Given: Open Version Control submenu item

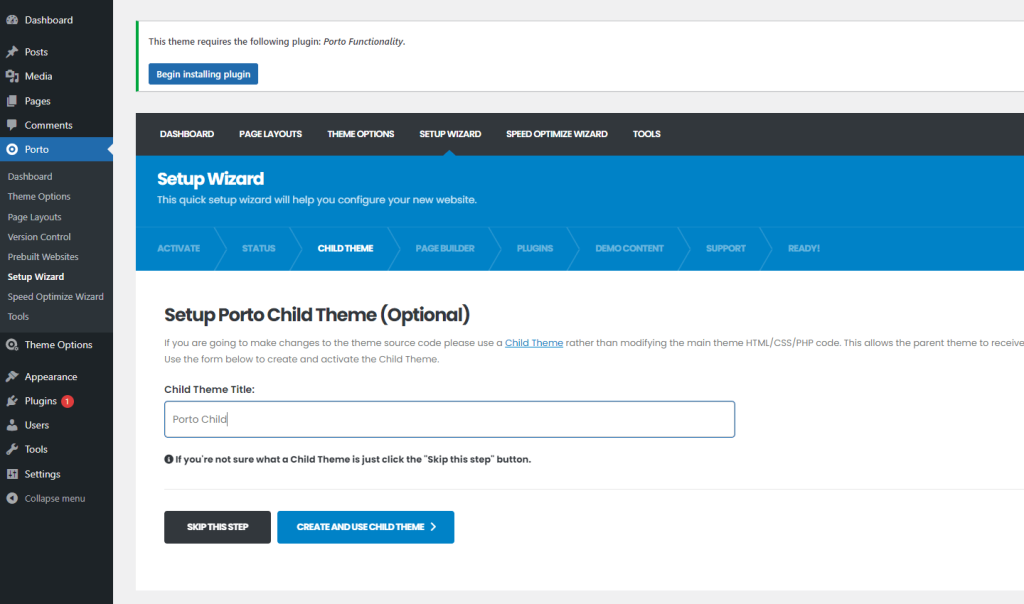Looking at the screenshot, I should [x=39, y=237].
